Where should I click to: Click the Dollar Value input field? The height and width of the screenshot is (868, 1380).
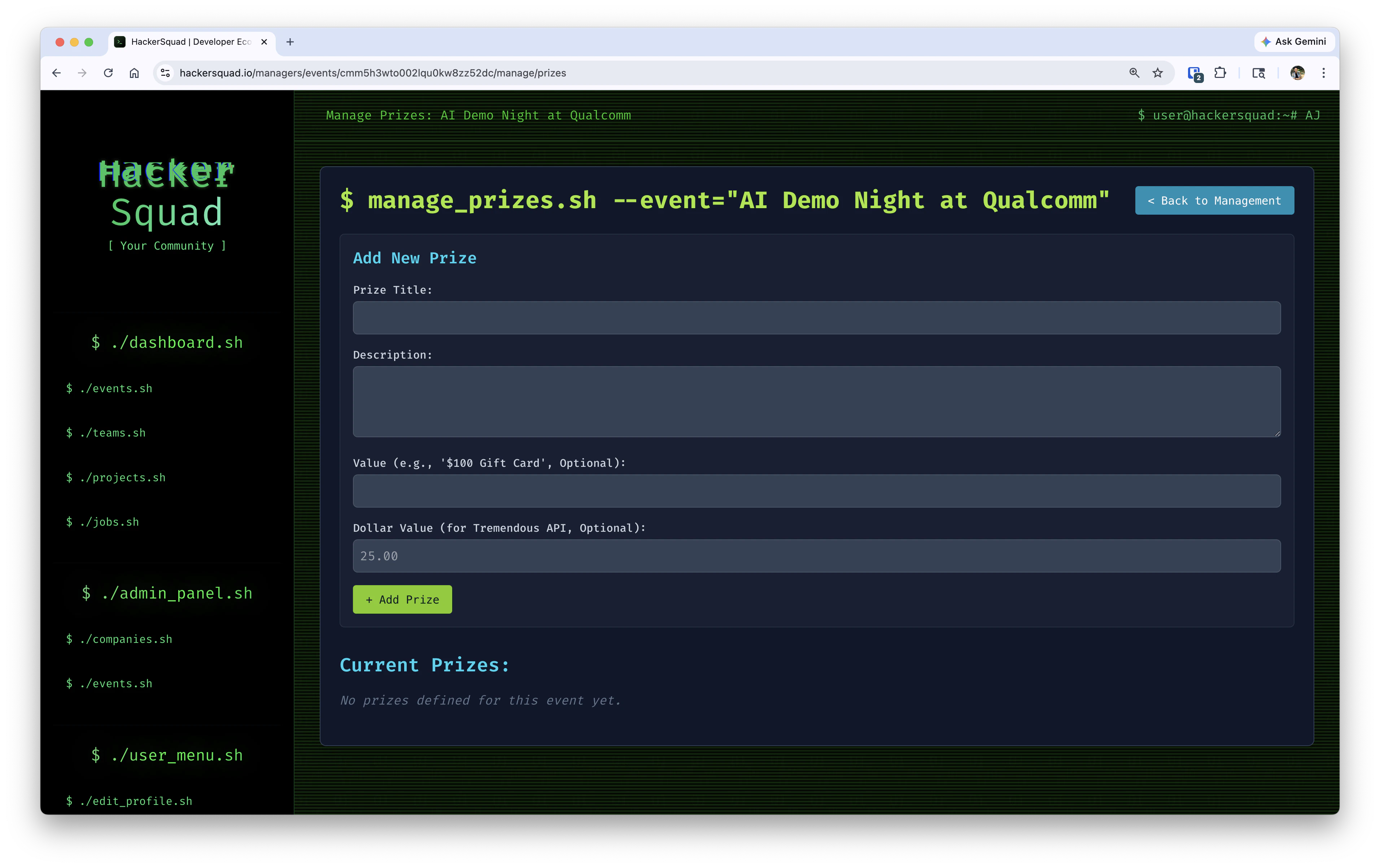click(816, 556)
